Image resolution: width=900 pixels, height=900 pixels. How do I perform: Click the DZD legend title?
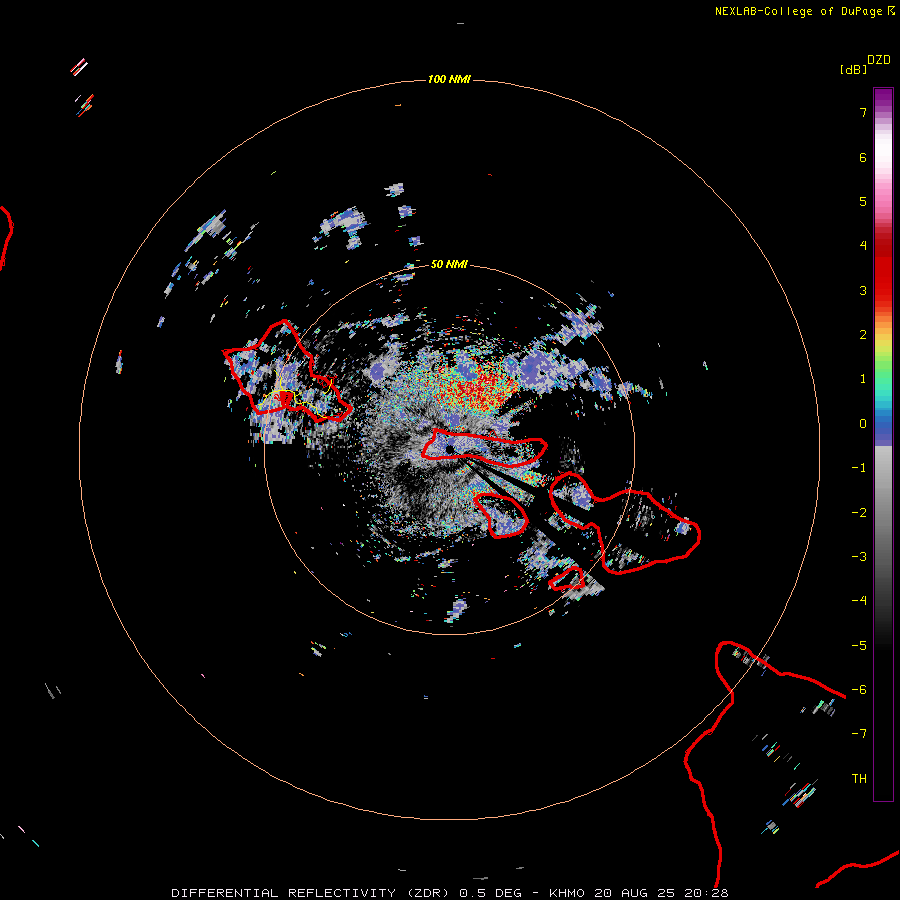[x=879, y=60]
